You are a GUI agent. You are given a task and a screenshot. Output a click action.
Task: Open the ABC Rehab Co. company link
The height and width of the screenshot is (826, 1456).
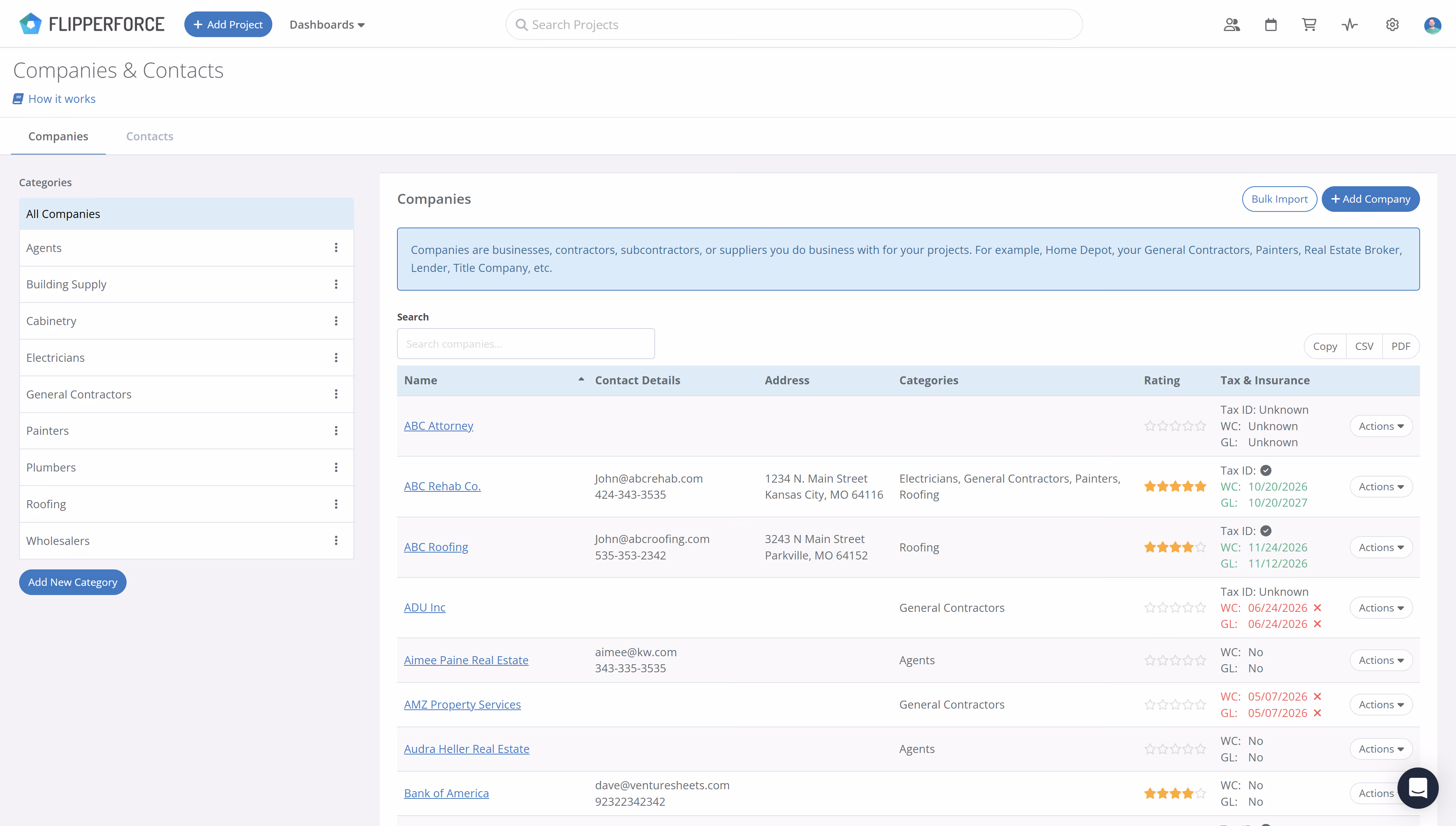point(442,486)
